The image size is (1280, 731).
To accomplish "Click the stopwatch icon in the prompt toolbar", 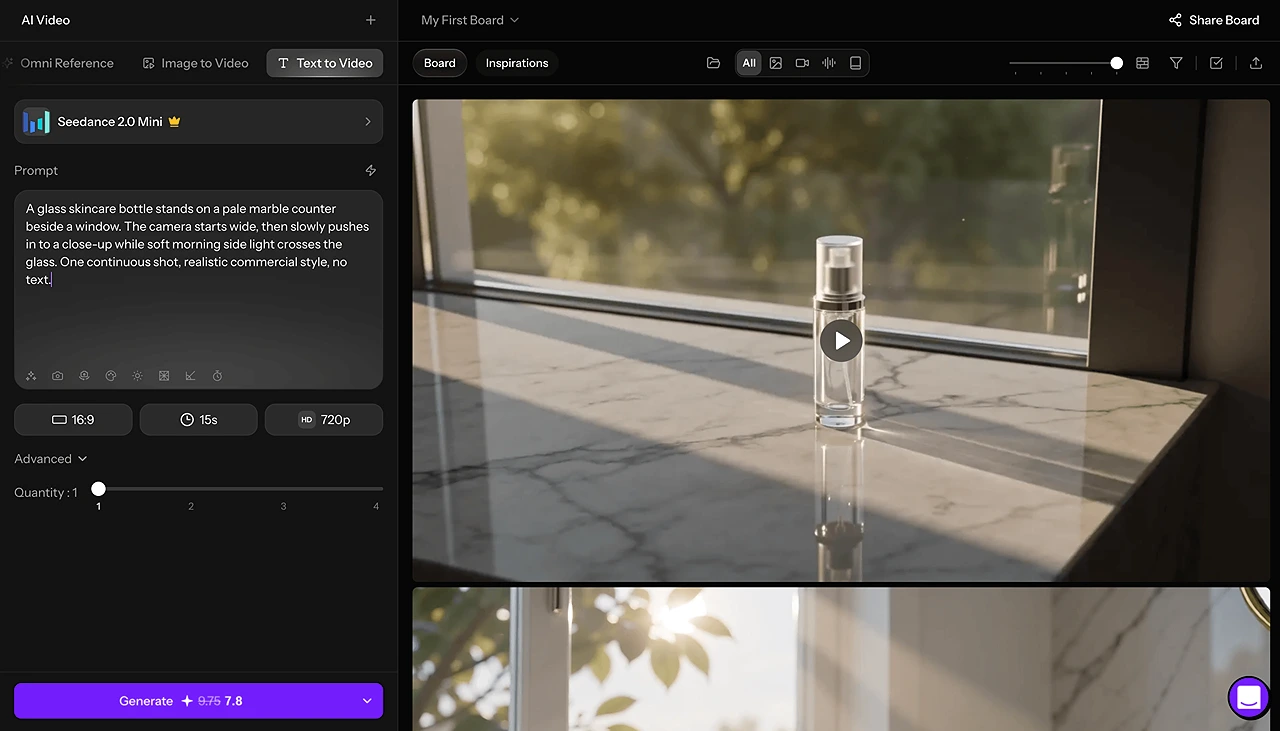I will click(217, 376).
